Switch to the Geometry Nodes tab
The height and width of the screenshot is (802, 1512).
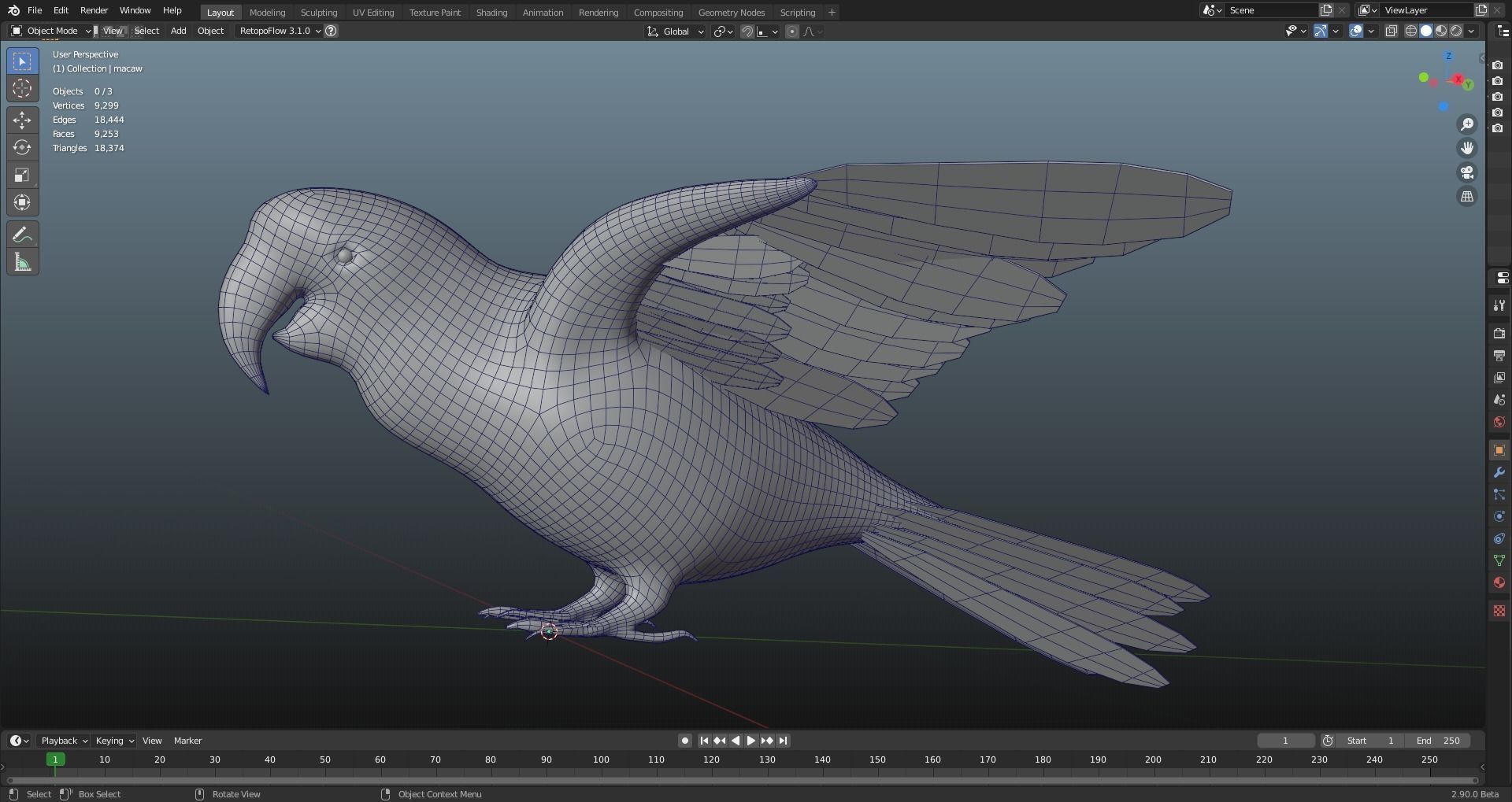pos(731,12)
